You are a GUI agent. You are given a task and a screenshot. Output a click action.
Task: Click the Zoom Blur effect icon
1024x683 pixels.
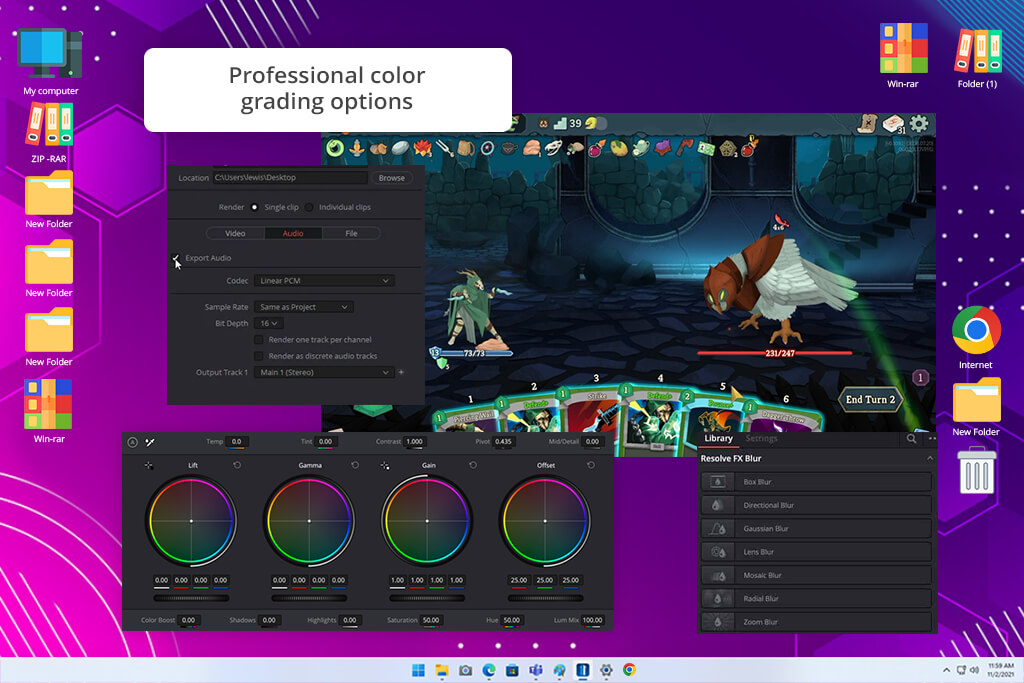pyautogui.click(x=718, y=622)
